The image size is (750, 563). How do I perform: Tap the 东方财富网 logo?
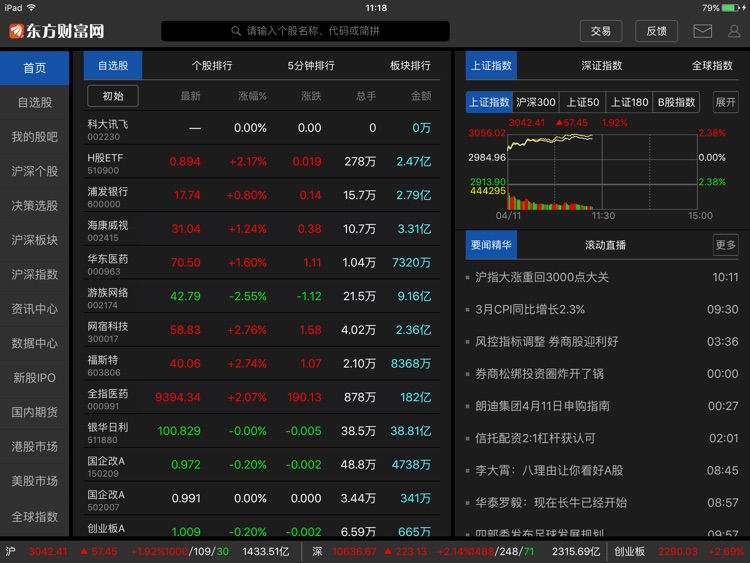[x=56, y=31]
